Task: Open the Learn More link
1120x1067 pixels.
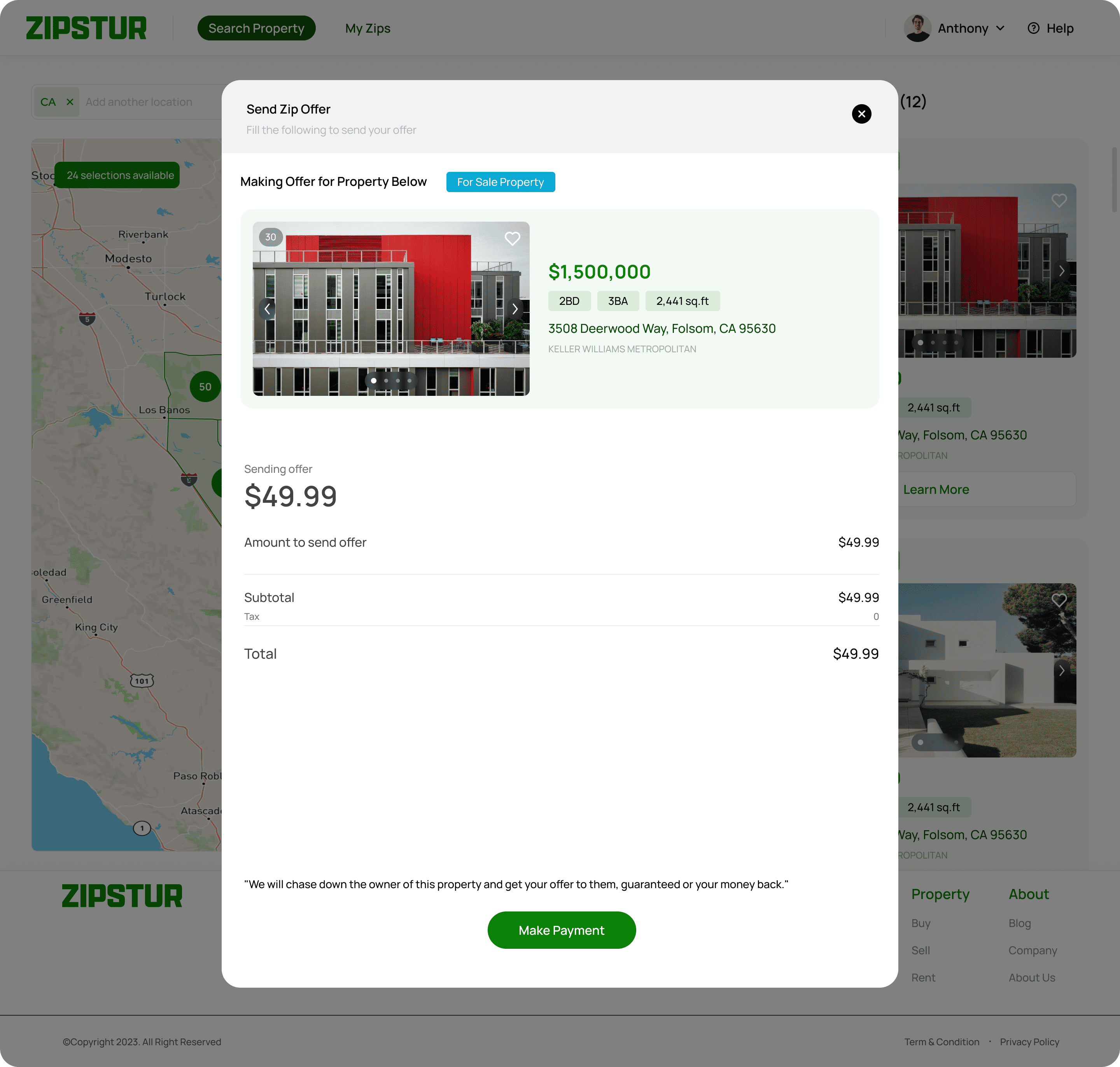Action: click(936, 490)
